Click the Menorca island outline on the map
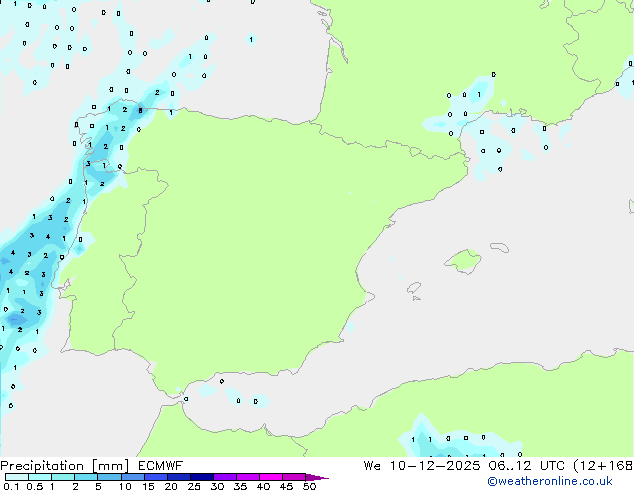This screenshot has height=490, width=634. tap(499, 247)
